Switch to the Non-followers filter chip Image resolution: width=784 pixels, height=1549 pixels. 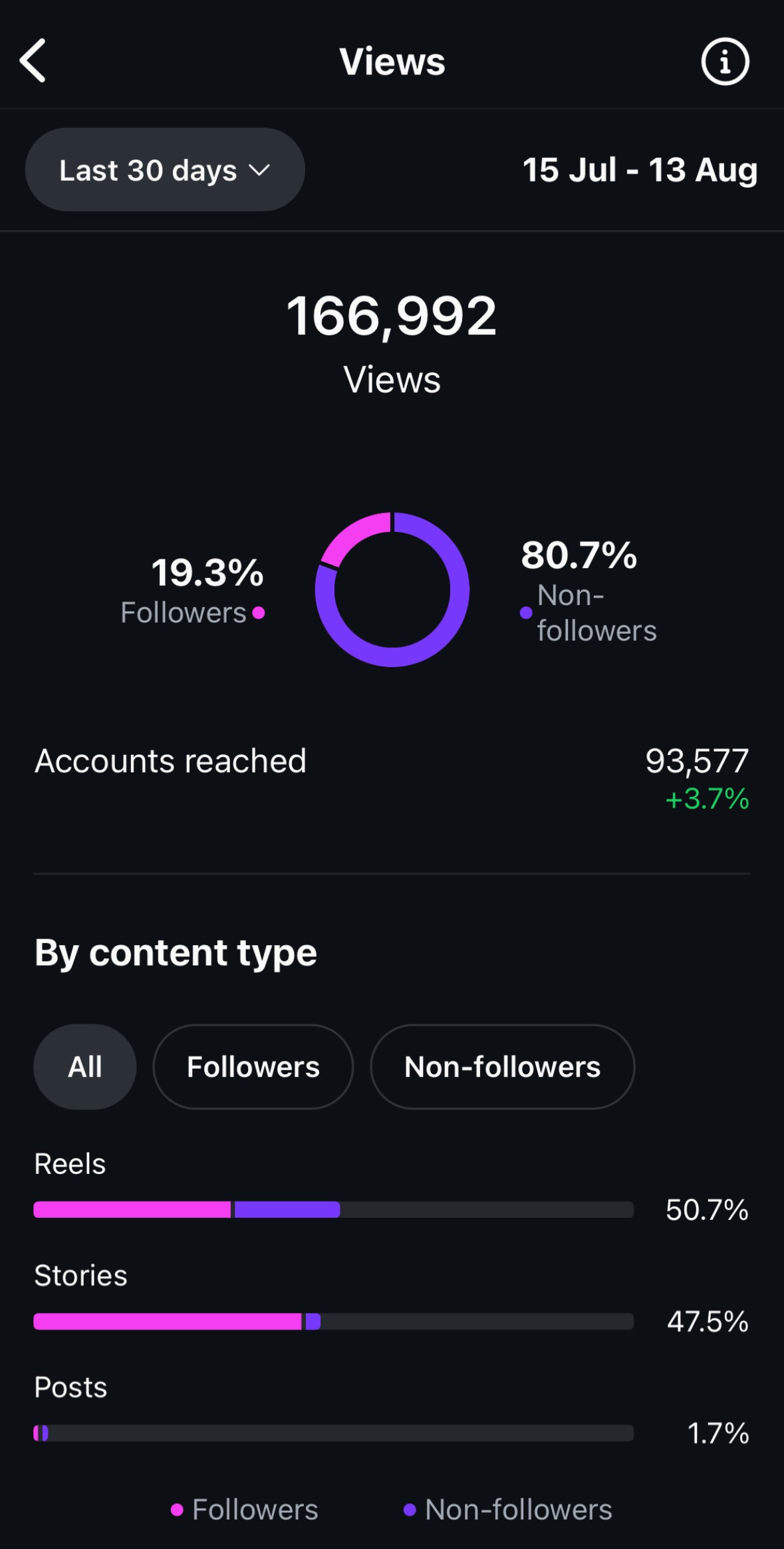coord(502,1067)
